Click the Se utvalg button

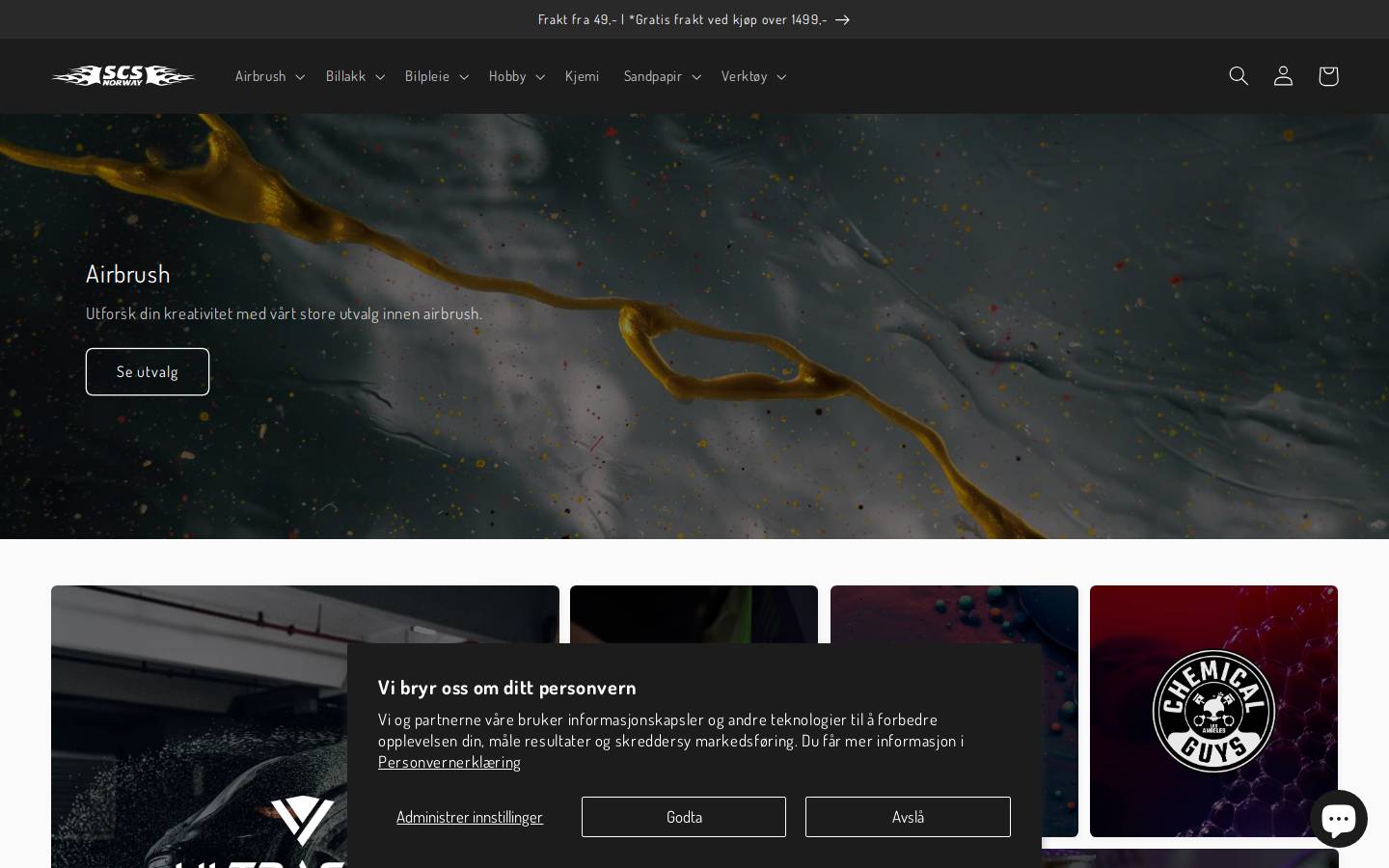point(148,371)
